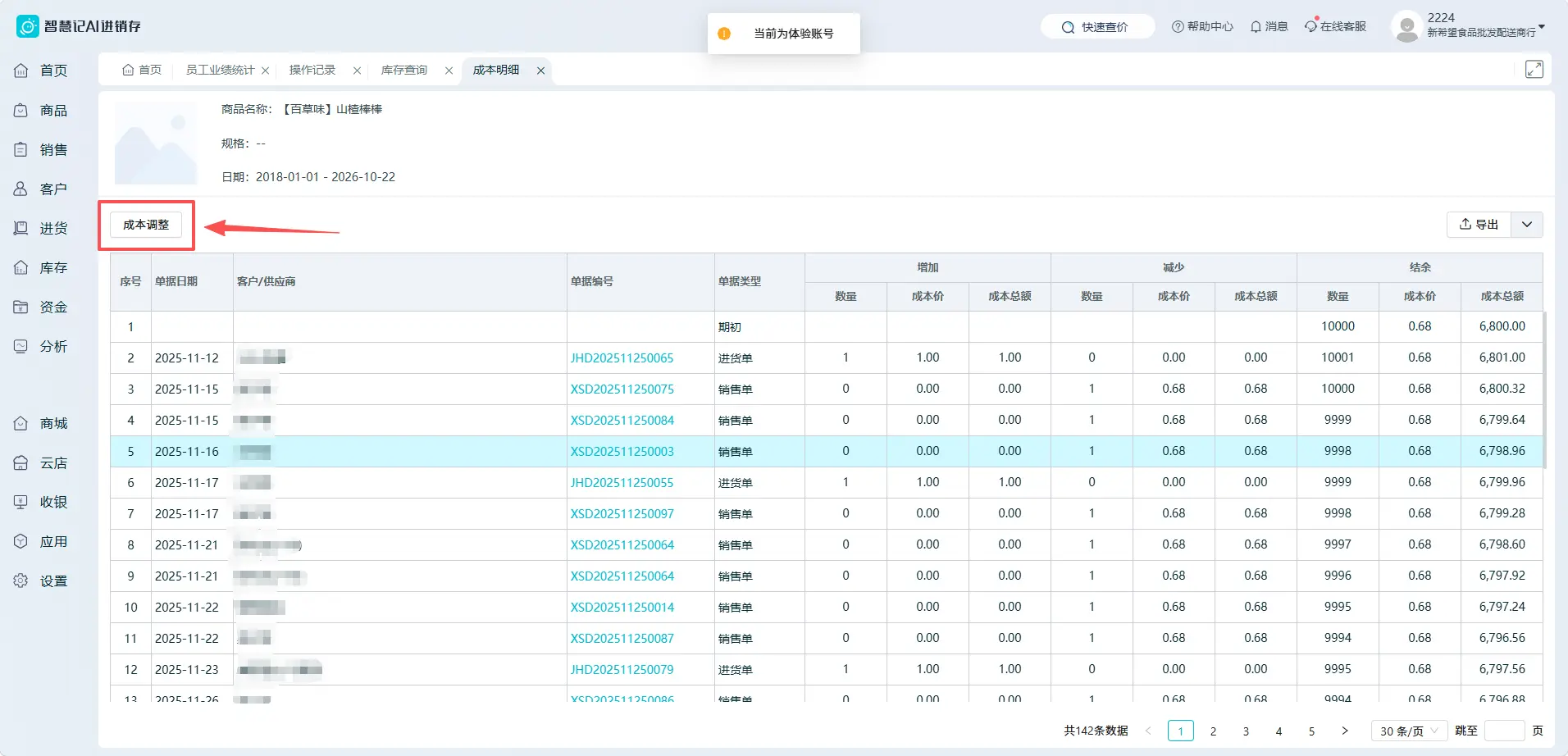The width and height of the screenshot is (1568, 756).
Task: Click the next page arrow
Action: point(1344,731)
